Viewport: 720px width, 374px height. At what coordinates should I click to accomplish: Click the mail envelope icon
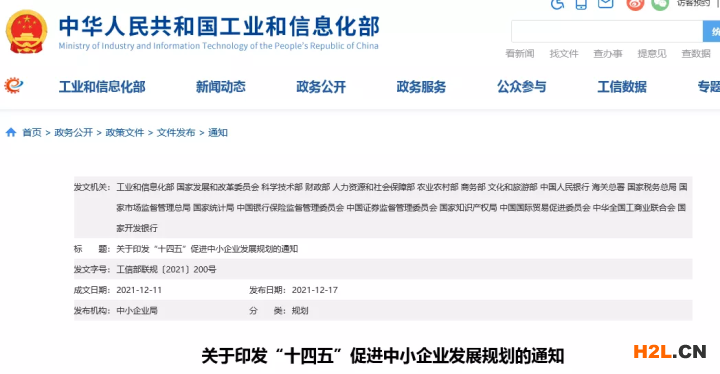pyautogui.click(x=606, y=4)
